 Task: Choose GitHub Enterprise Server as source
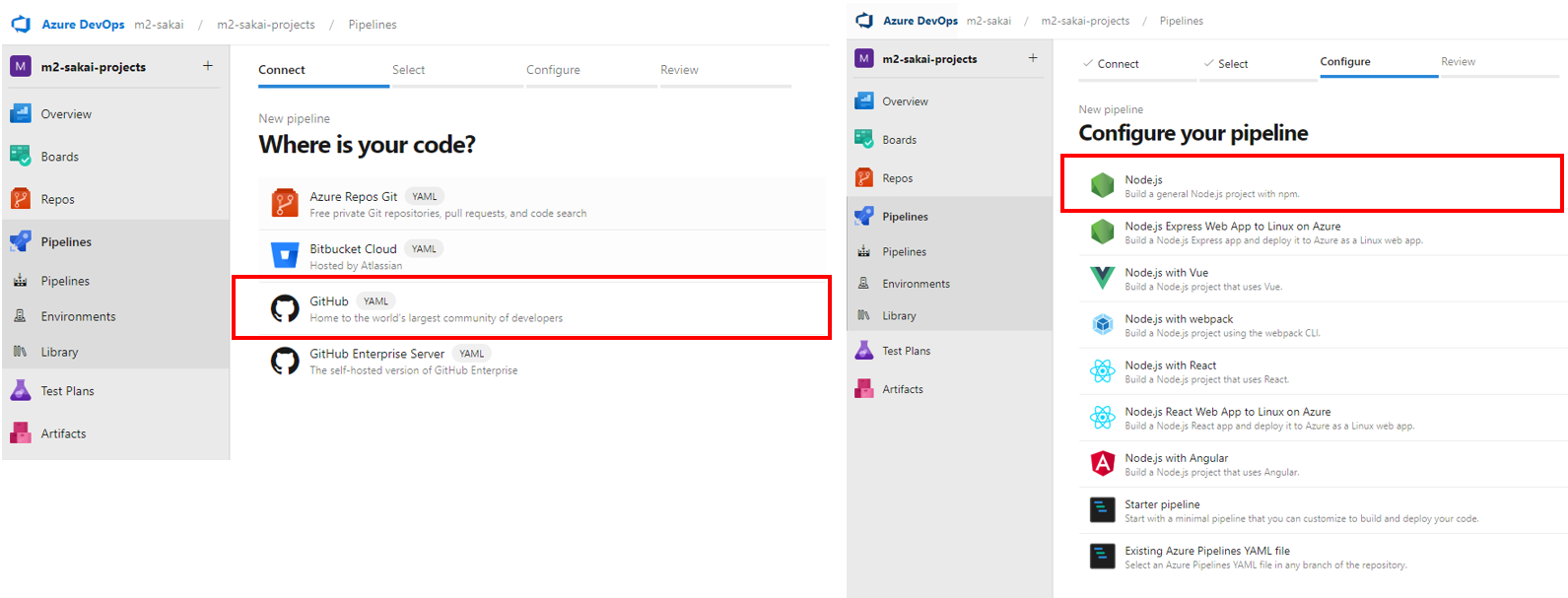click(x=543, y=361)
